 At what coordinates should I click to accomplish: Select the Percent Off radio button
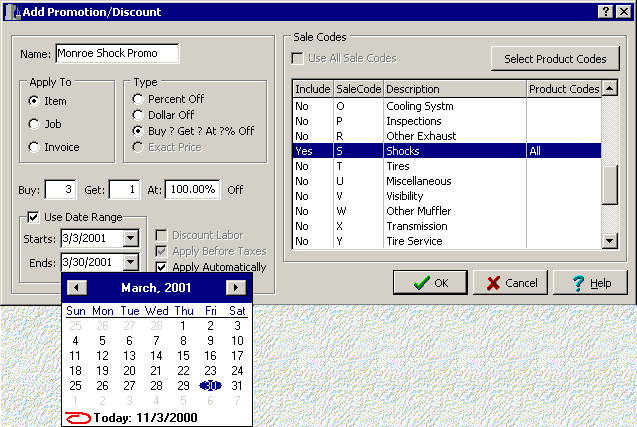pos(139,100)
